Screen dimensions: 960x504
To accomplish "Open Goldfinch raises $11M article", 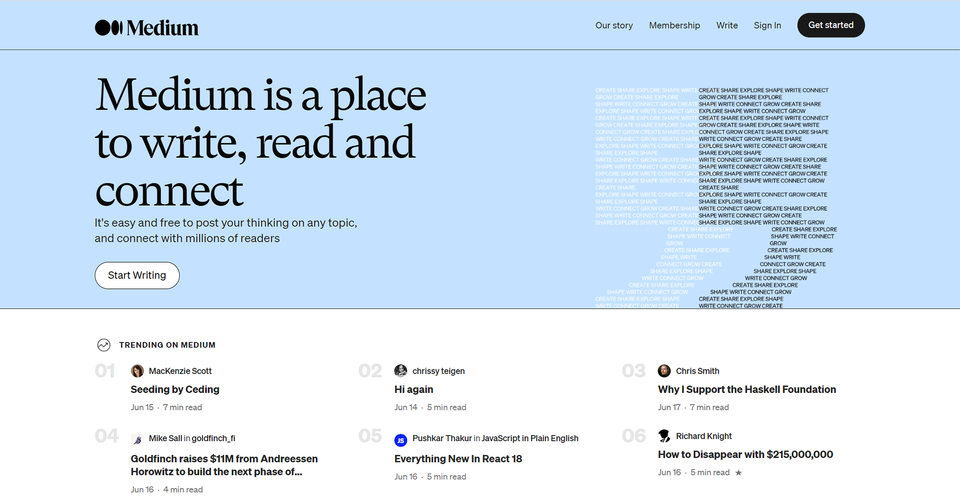I will pos(224,465).
